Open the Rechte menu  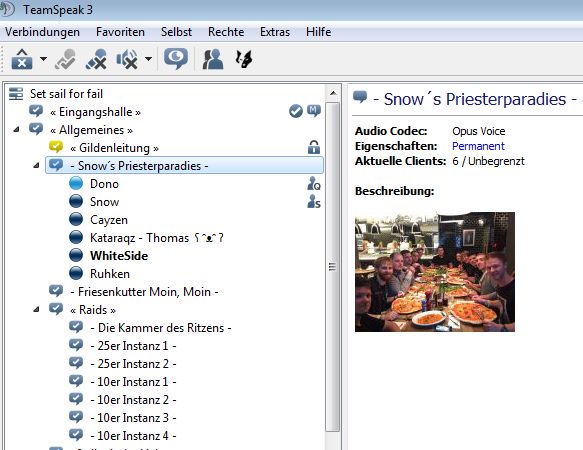tap(226, 32)
